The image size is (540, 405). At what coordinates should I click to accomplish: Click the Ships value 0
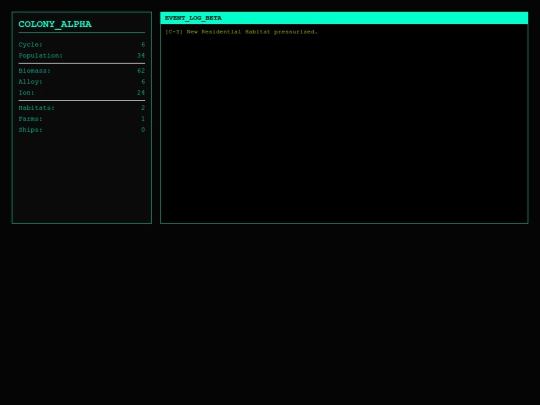[x=143, y=130]
